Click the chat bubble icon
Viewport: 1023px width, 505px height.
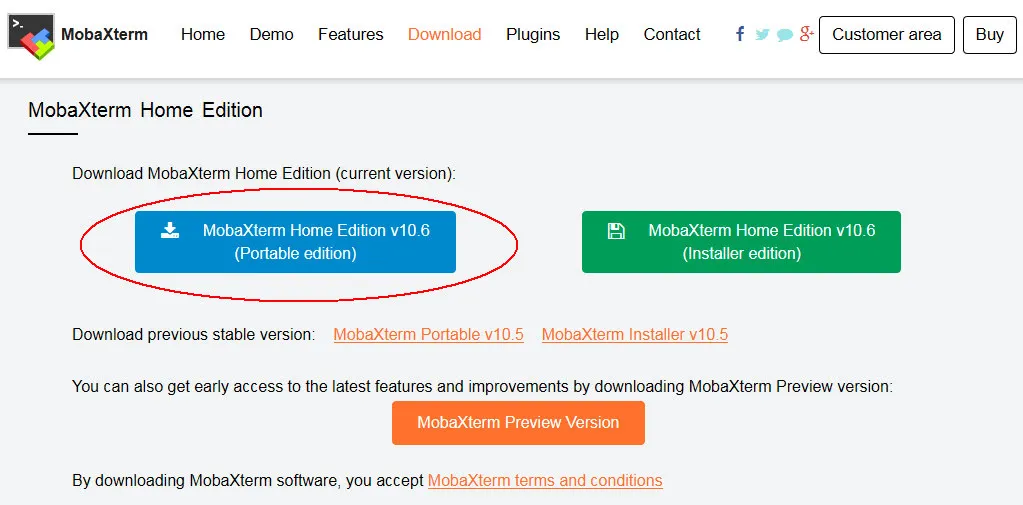coord(785,35)
